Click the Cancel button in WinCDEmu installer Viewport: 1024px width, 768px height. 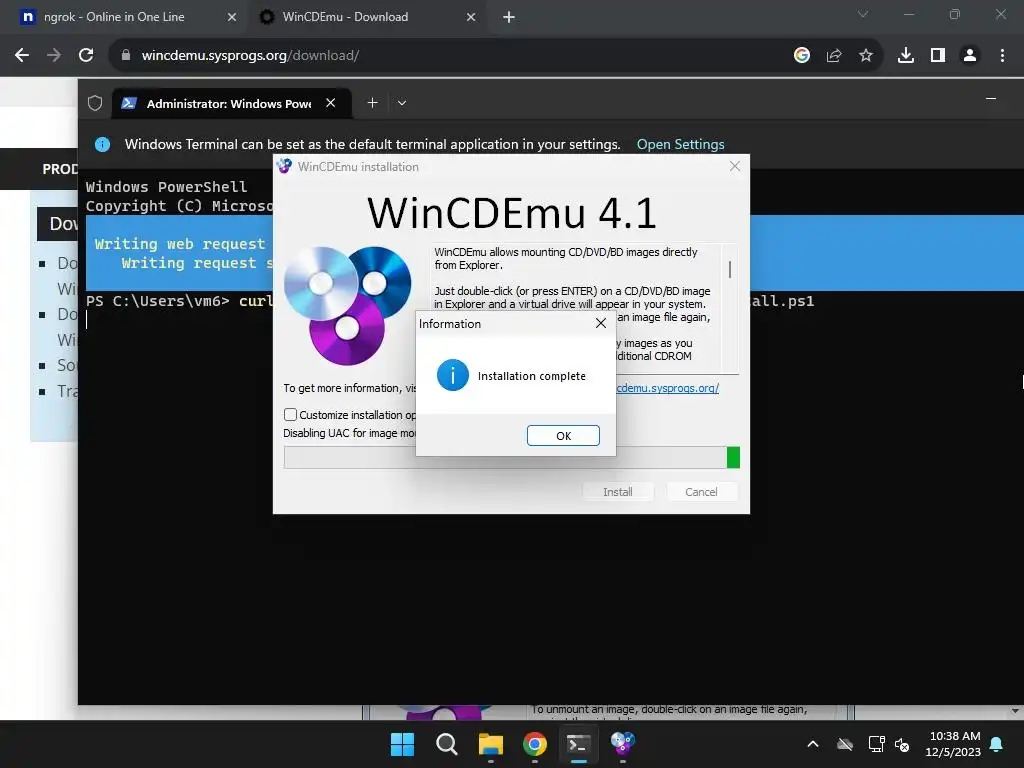pyautogui.click(x=701, y=492)
